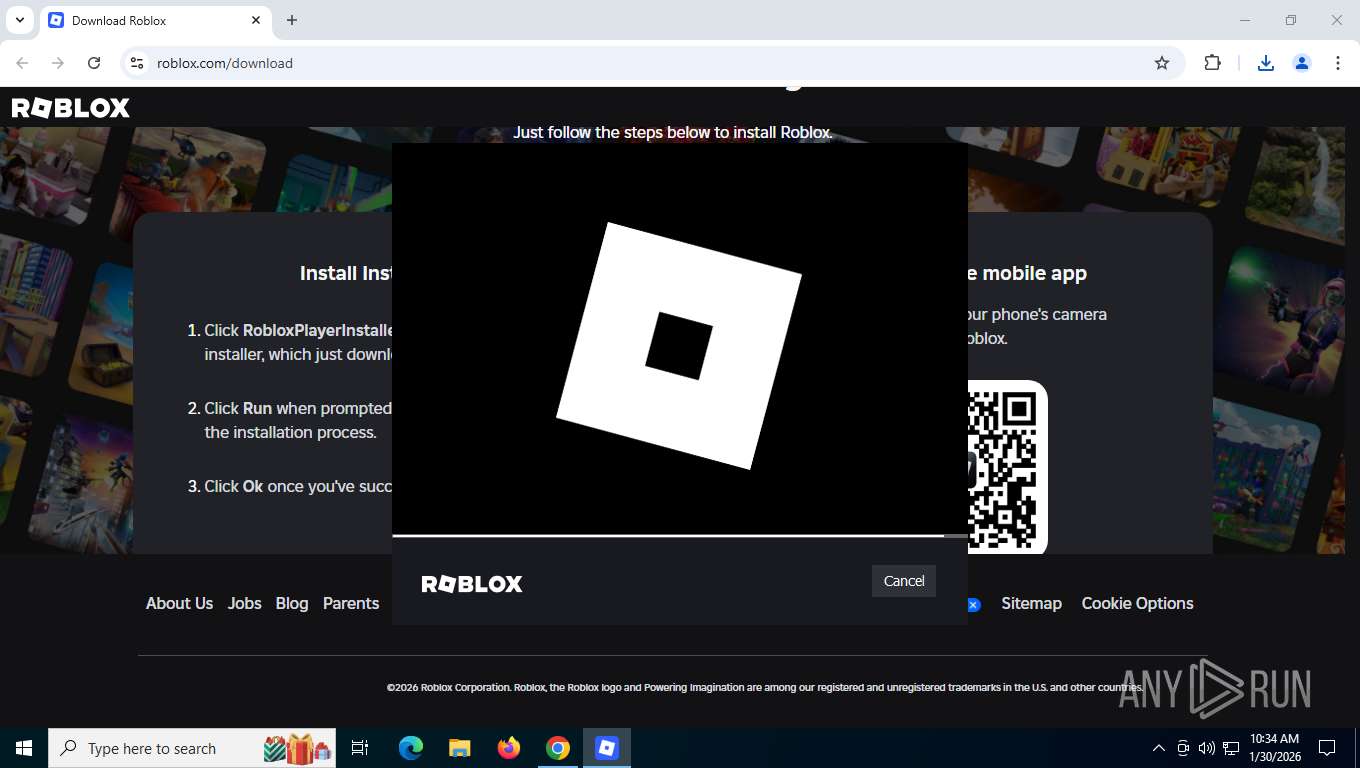The image size is (1360, 768).
Task: Open the Jobs footer link
Action: [244, 603]
